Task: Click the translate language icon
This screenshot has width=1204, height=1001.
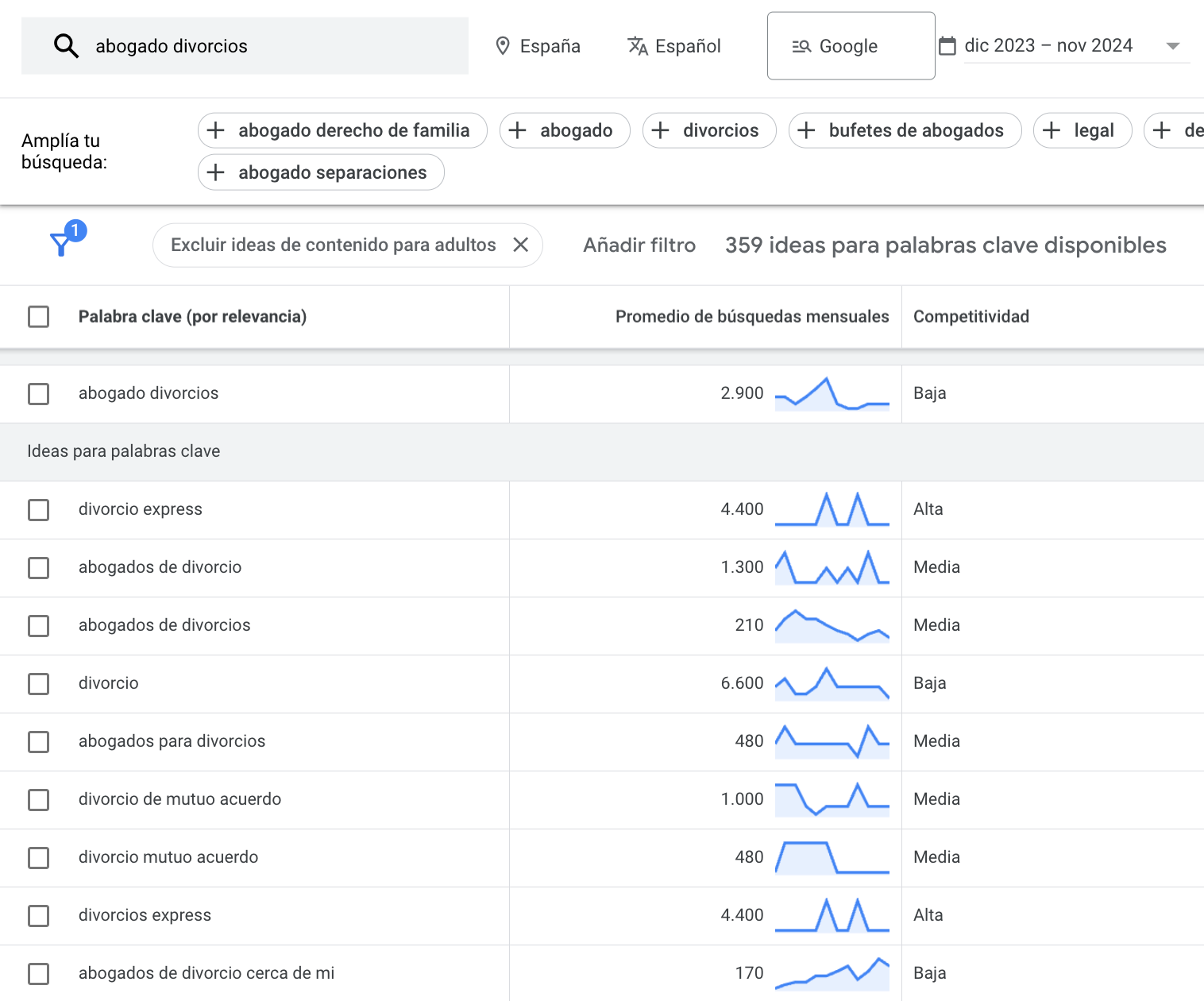Action: coord(638,46)
